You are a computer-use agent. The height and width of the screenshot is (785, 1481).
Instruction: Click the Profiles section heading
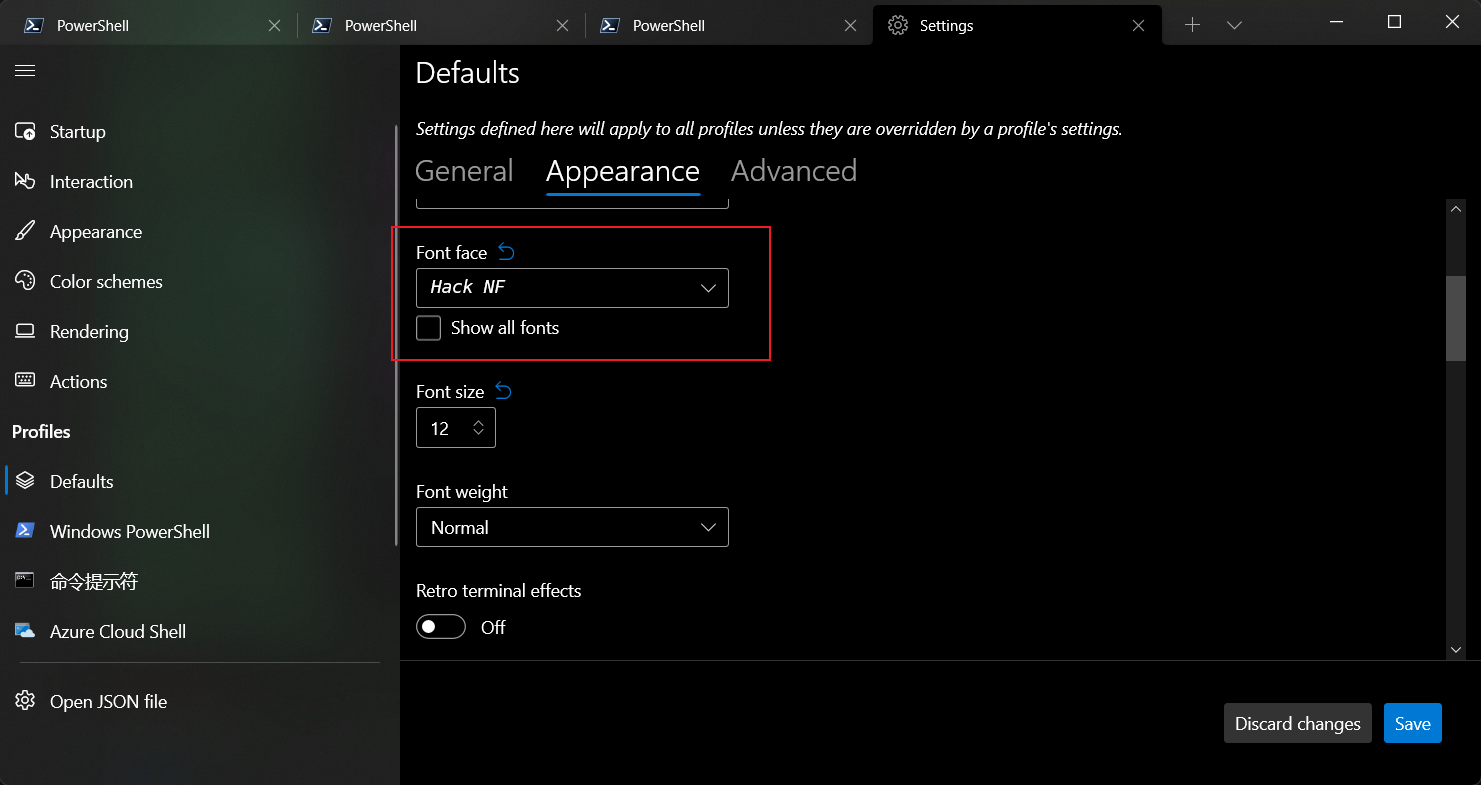(41, 431)
